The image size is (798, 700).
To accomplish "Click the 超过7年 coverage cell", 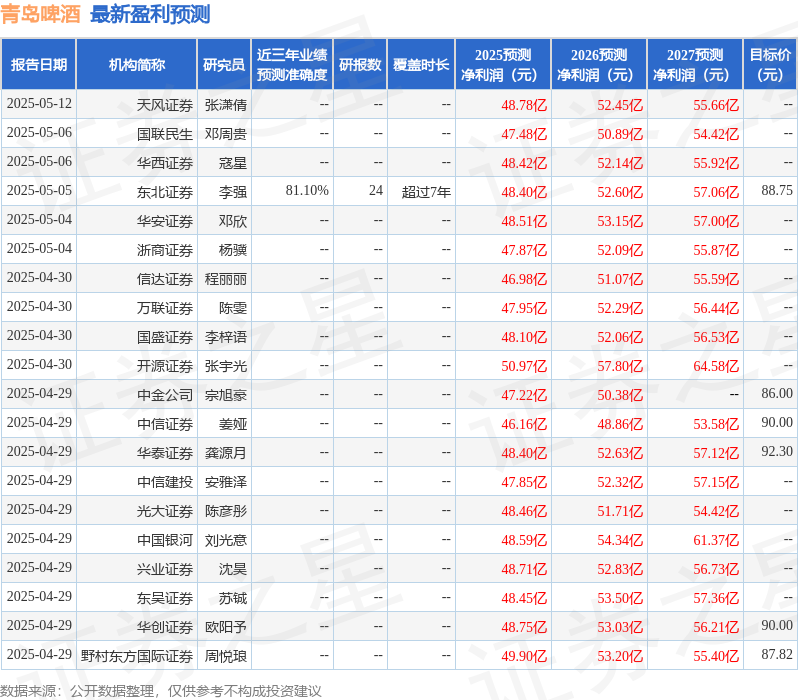I will (x=426, y=192).
